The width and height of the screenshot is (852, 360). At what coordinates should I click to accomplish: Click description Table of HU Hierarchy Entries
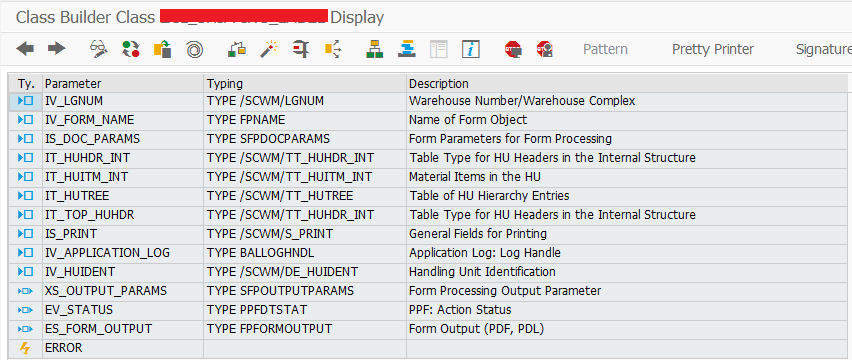489,195
